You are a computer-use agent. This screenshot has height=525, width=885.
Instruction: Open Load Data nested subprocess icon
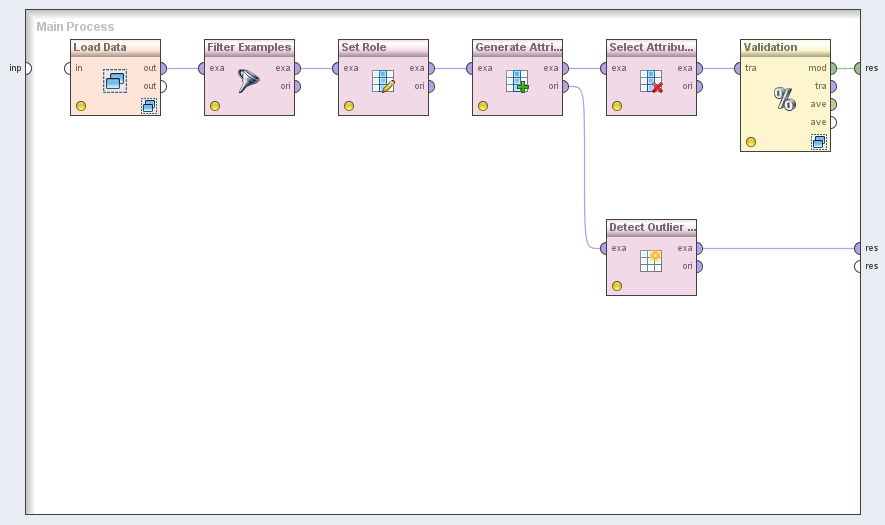coord(149,106)
